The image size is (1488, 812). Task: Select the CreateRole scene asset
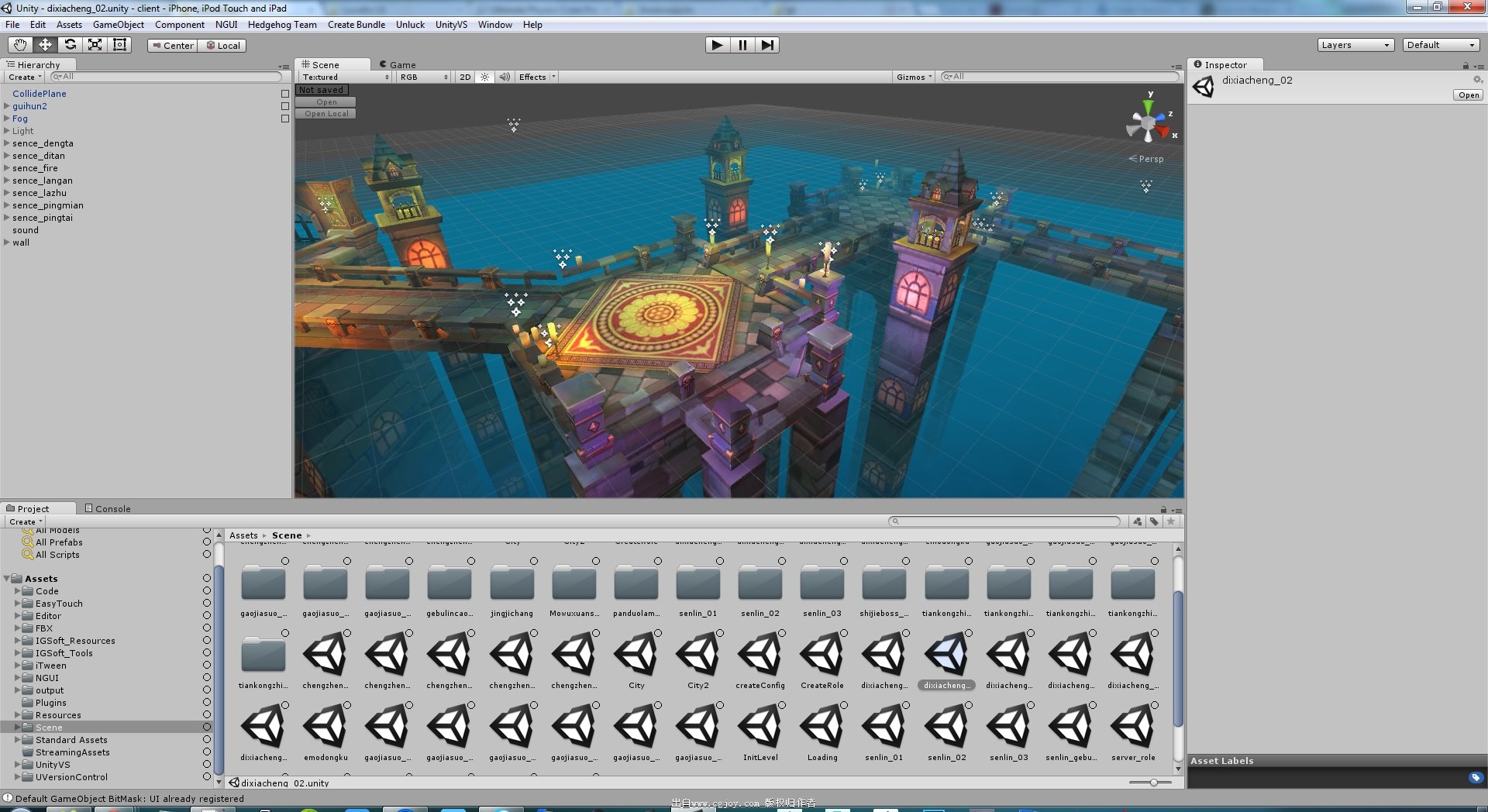coord(822,660)
